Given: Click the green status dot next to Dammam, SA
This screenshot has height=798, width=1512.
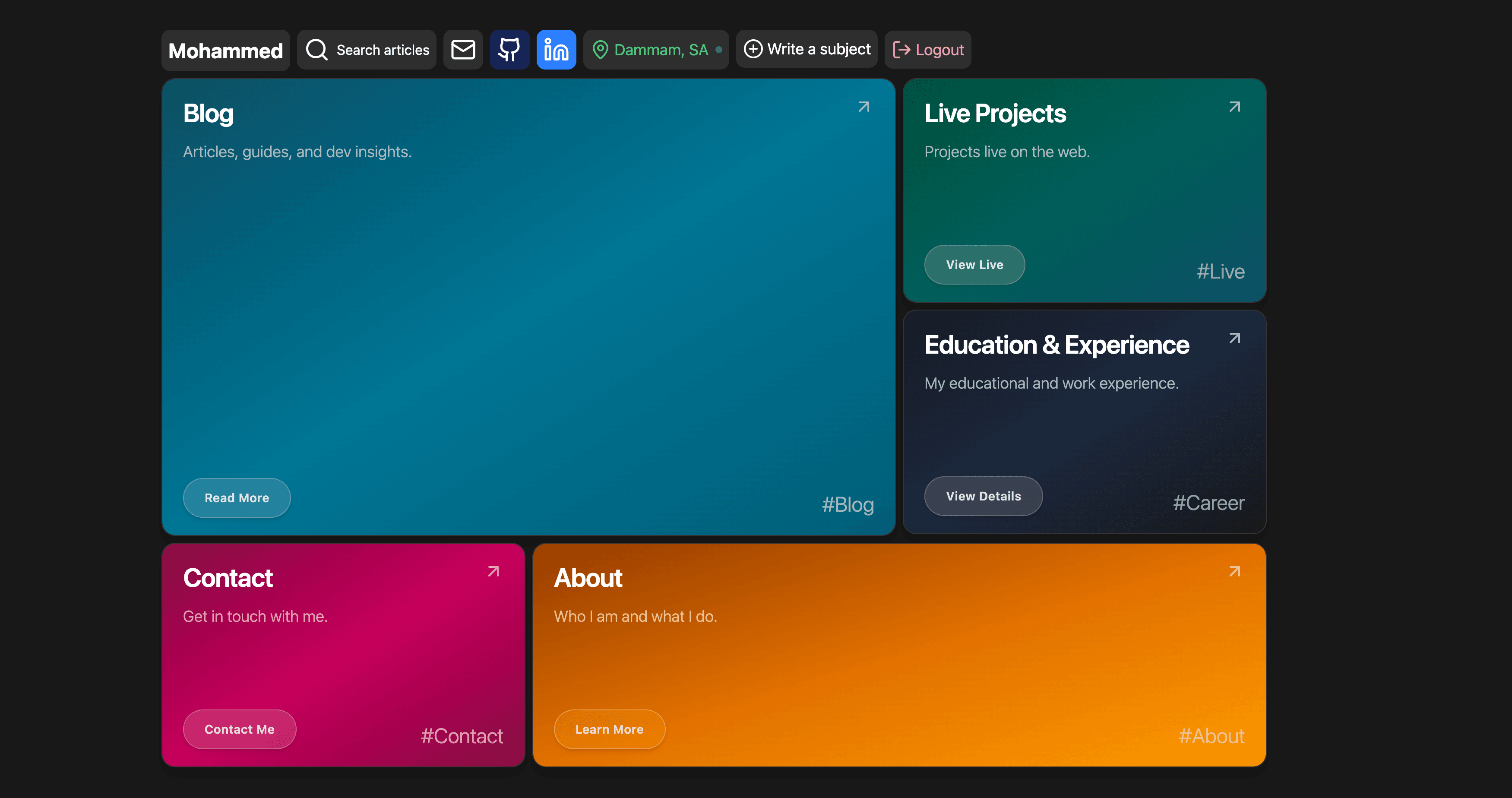Looking at the screenshot, I should [719, 50].
